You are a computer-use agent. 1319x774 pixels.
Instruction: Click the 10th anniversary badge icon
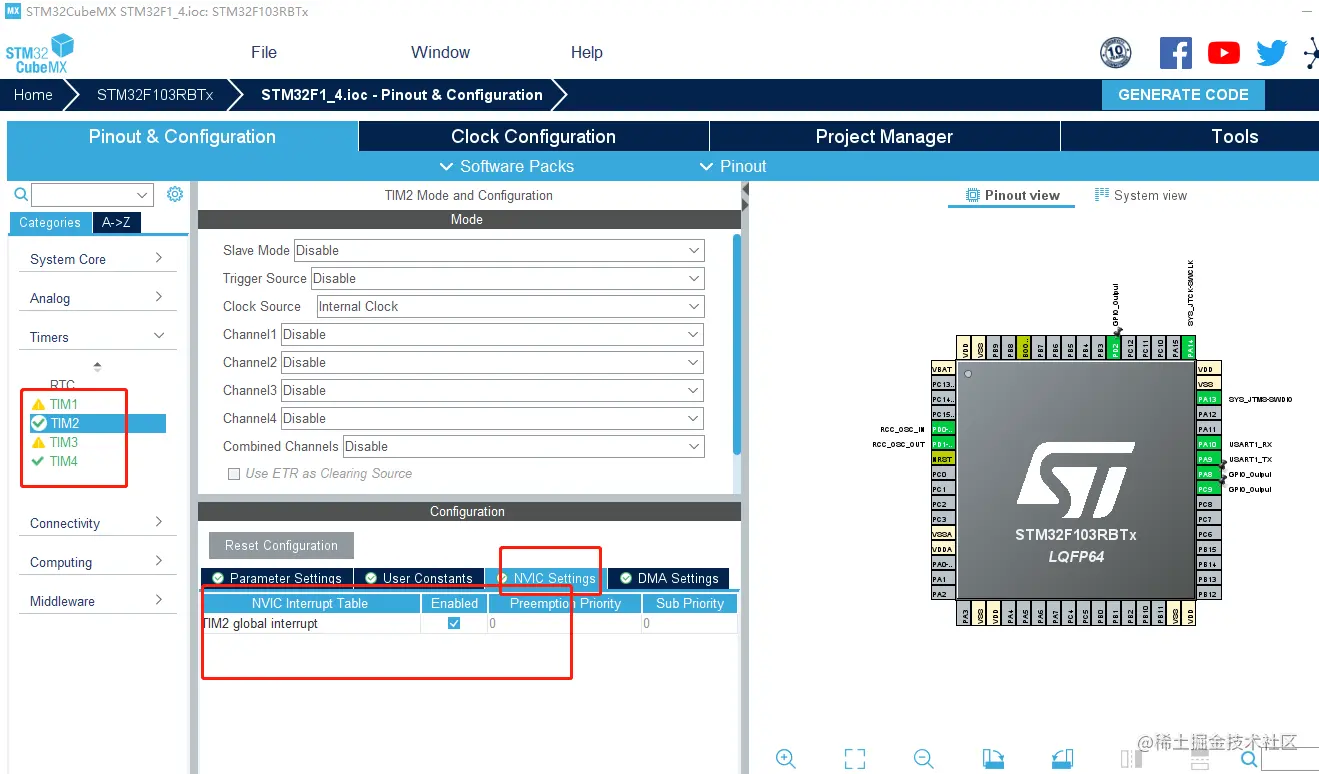[1115, 53]
